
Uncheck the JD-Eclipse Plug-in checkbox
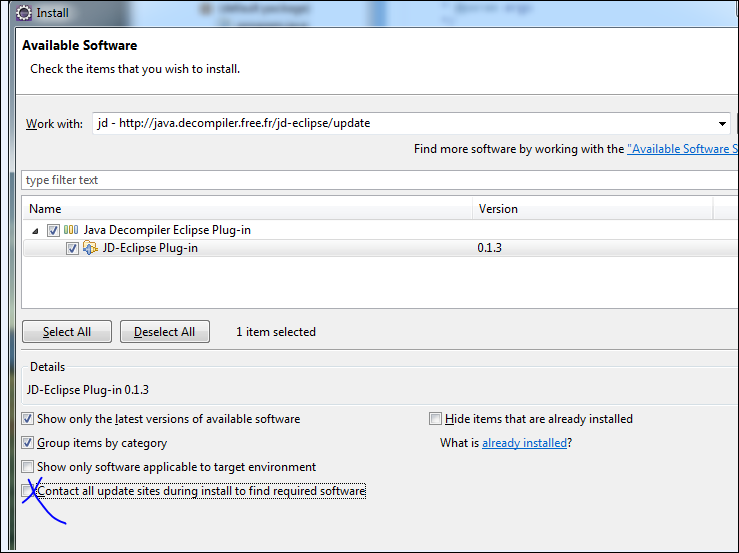(72, 248)
